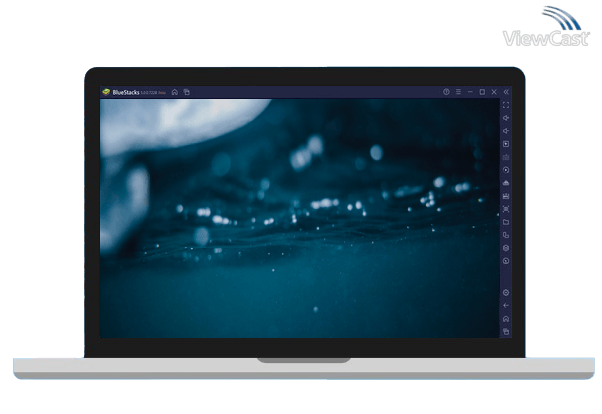Click the volume down icon in the sidebar
Screen dimensions: 602x414
[x=506, y=131]
